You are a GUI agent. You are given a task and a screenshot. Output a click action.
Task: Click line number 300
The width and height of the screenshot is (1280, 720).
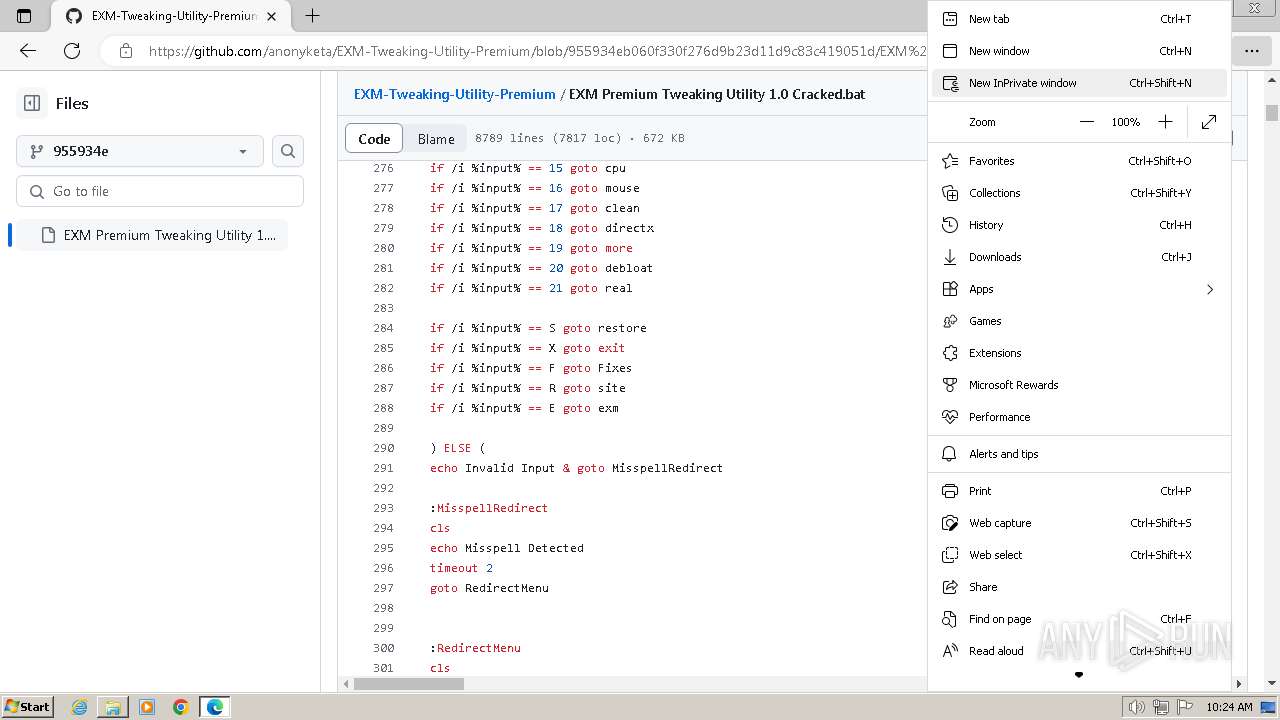[x=383, y=648]
